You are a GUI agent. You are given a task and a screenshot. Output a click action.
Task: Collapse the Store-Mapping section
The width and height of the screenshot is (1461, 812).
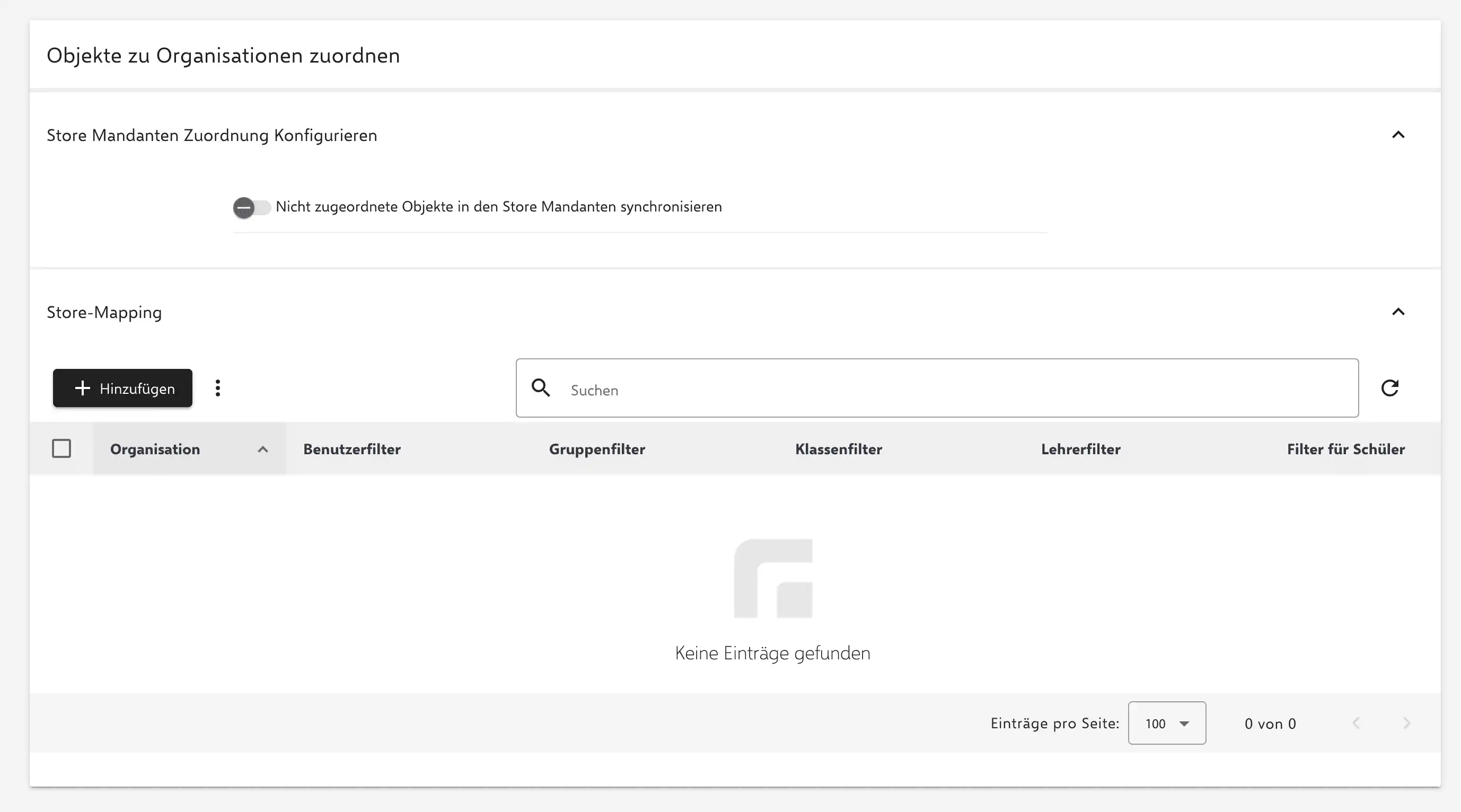click(x=1398, y=311)
